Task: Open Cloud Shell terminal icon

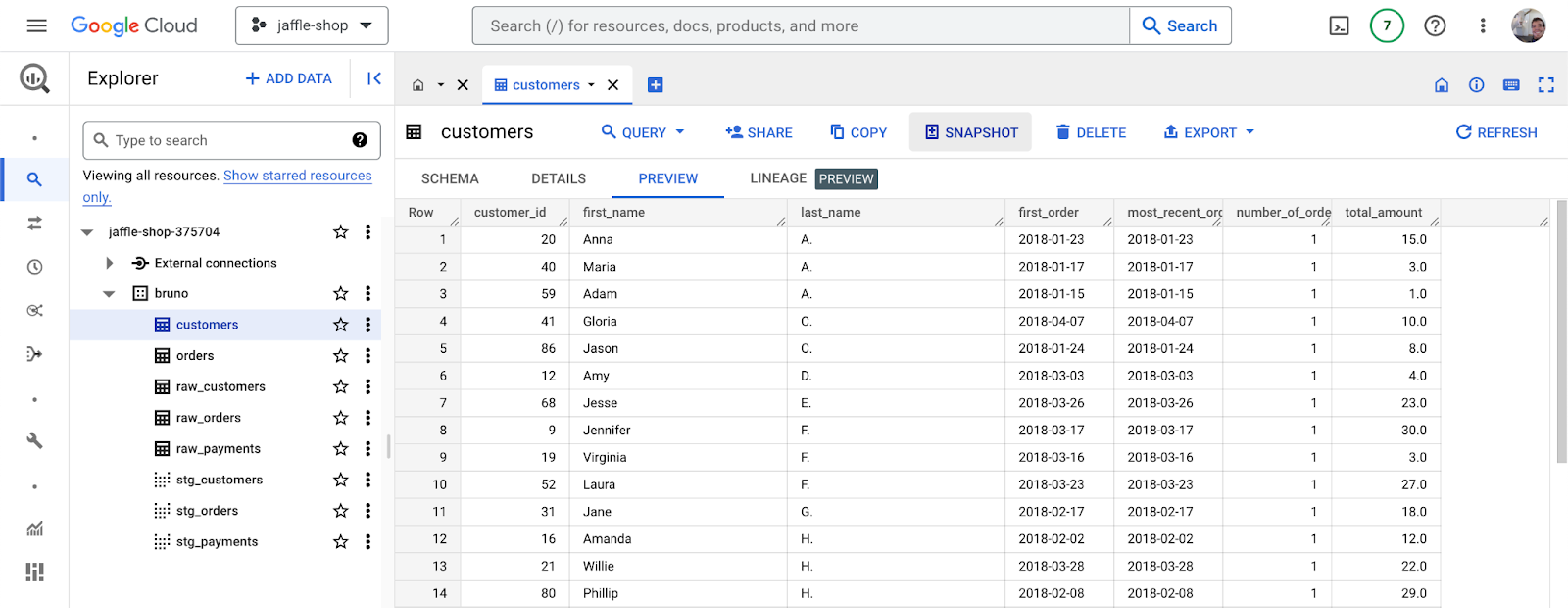Action: 1339,26
